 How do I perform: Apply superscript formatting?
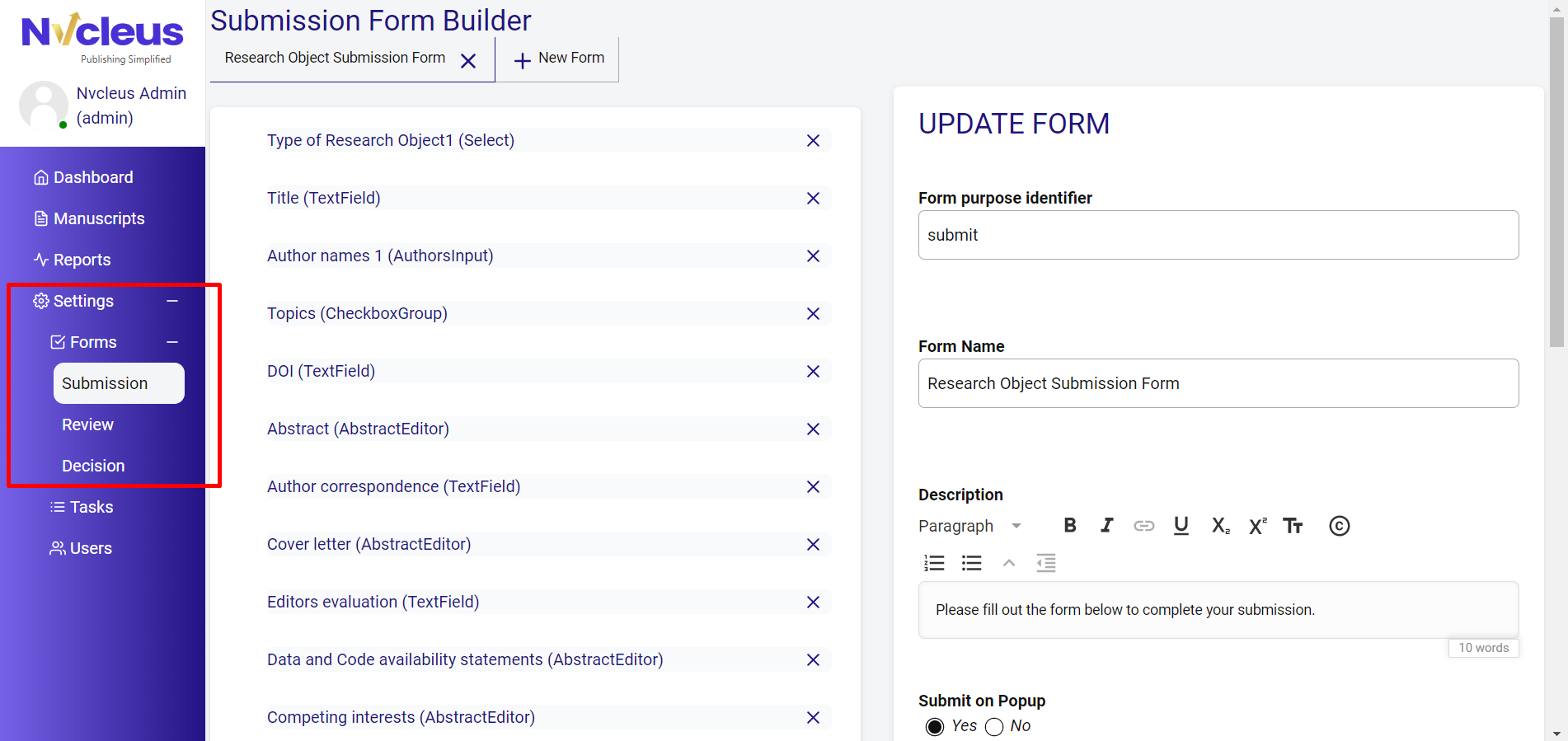tap(1257, 526)
